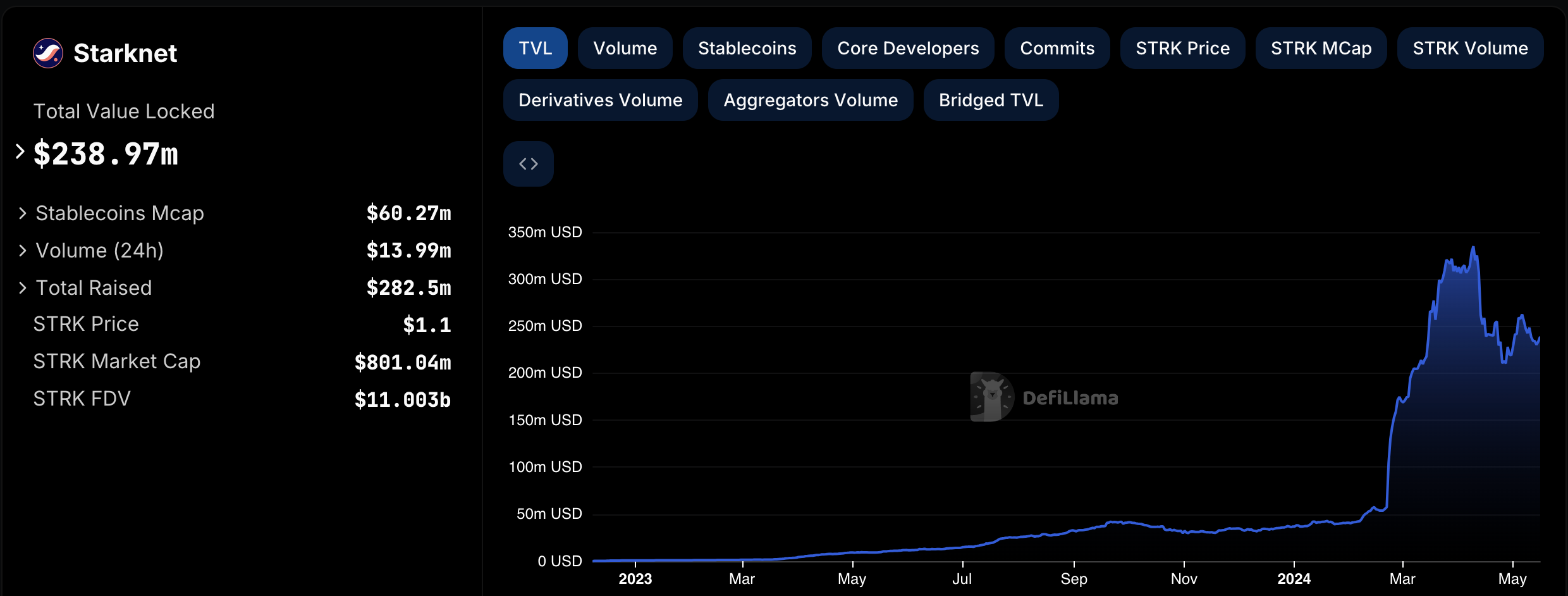Click the Starknet chain title
Screen dimensions: 1568x596
[125, 53]
